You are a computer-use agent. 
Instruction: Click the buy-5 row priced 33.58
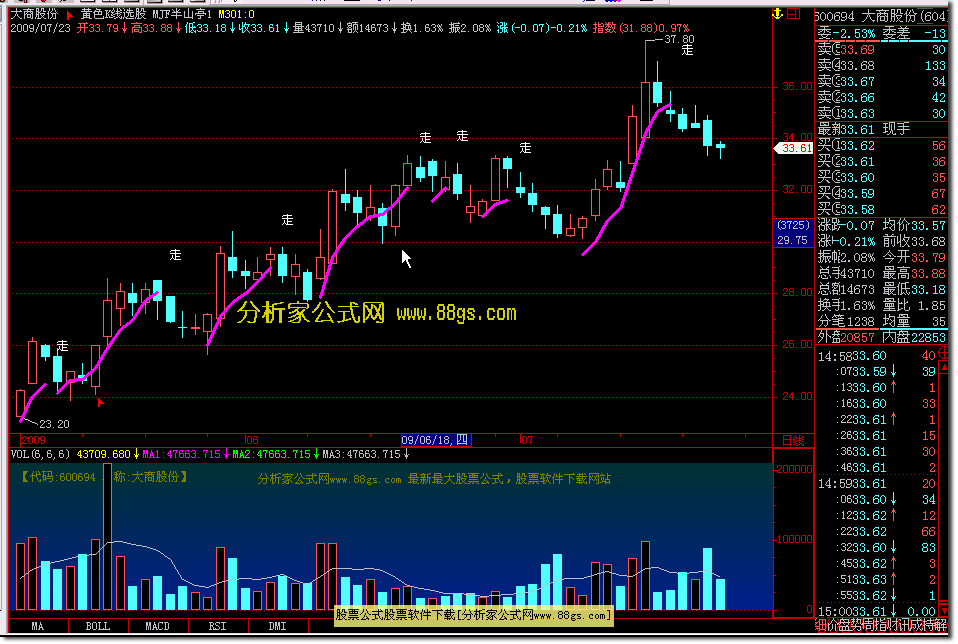point(881,210)
